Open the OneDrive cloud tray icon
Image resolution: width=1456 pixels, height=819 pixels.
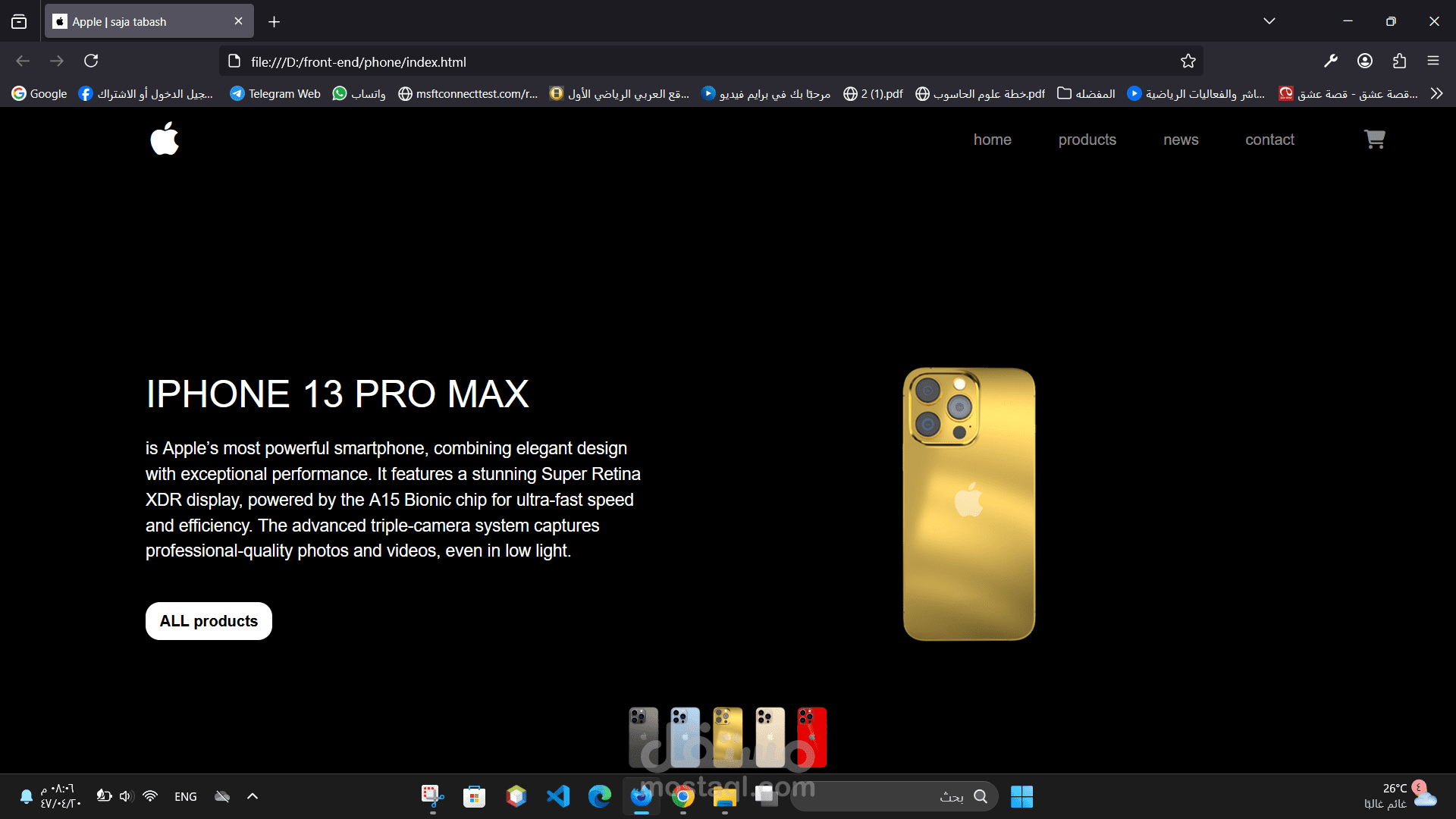tap(222, 796)
